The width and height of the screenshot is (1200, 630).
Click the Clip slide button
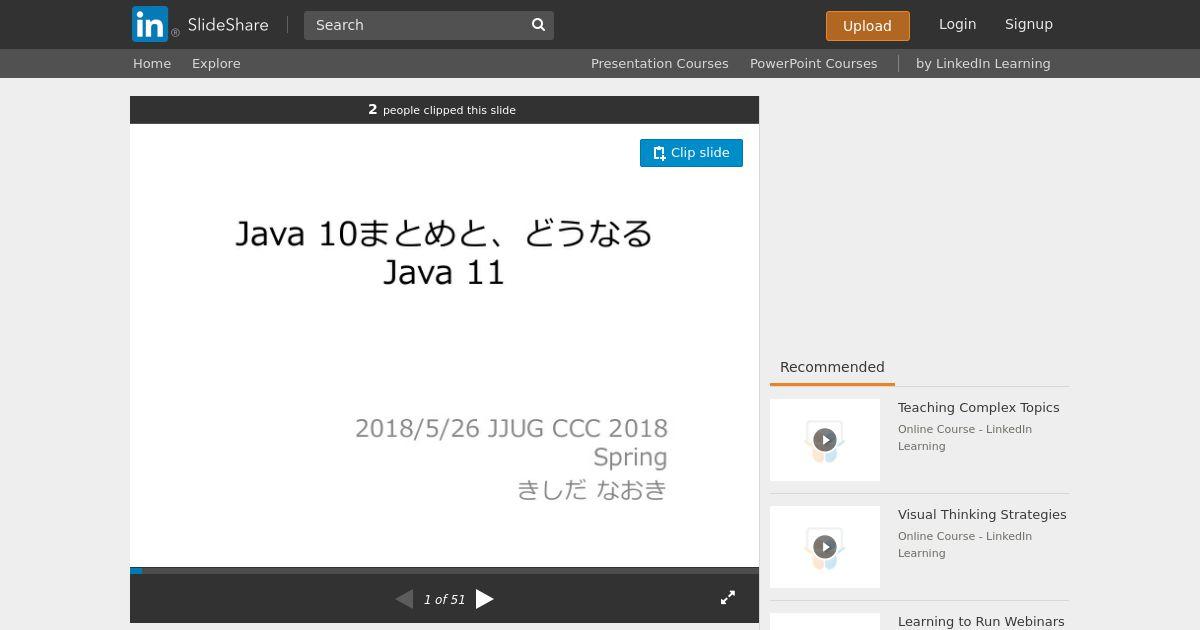click(691, 153)
